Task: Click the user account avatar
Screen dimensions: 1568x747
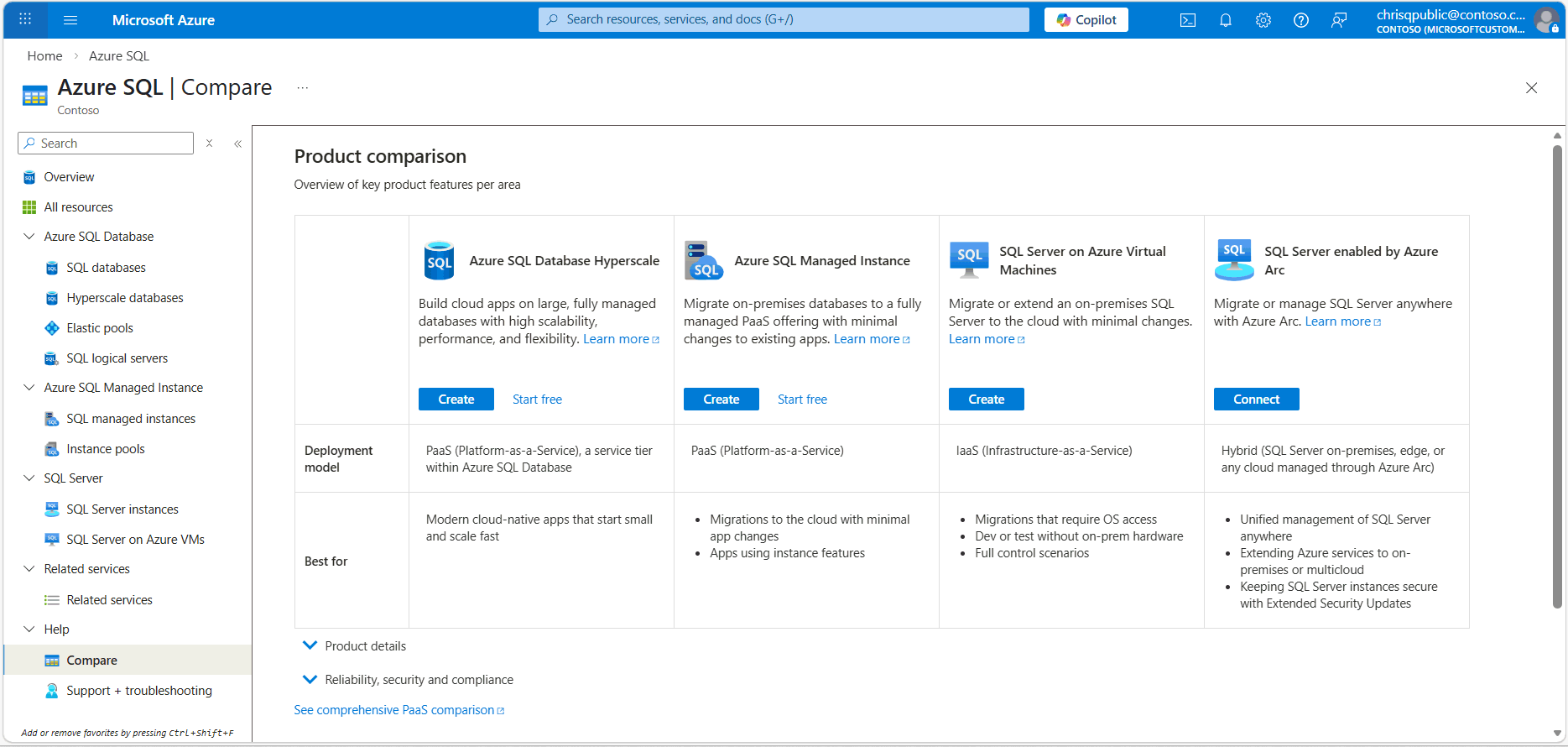Action: [1546, 20]
